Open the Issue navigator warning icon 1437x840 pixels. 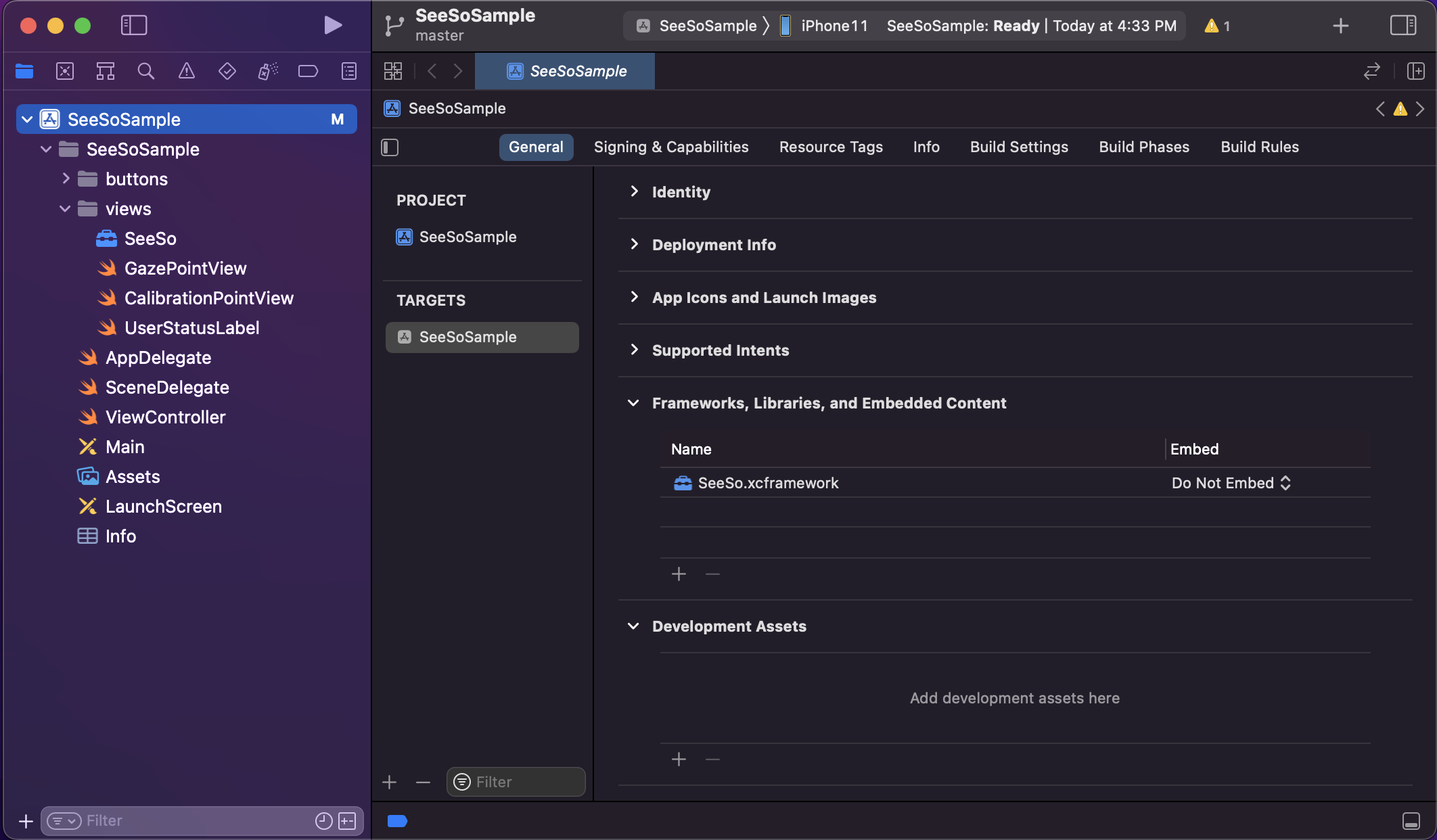tap(187, 71)
